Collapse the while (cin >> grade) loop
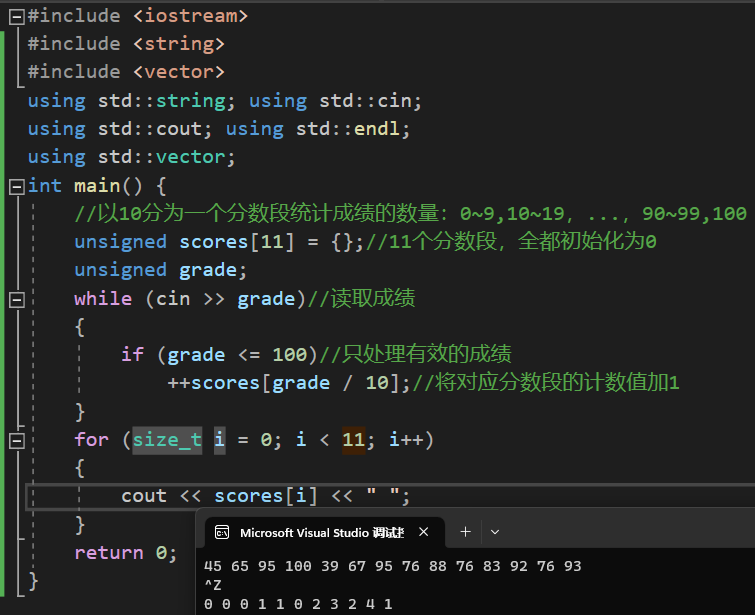 click(15, 299)
